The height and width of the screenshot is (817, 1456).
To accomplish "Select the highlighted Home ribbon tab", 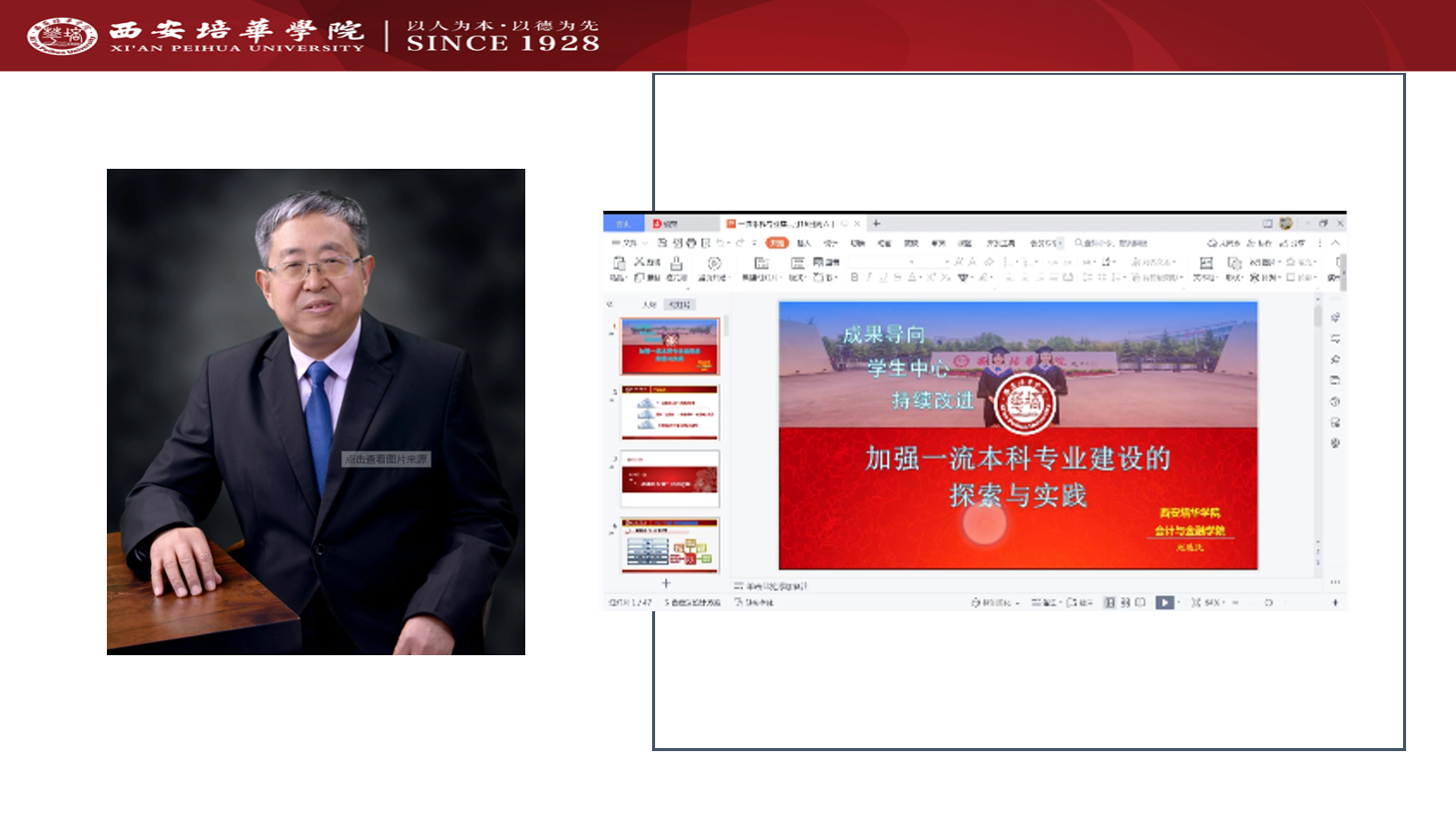I will tap(777, 243).
